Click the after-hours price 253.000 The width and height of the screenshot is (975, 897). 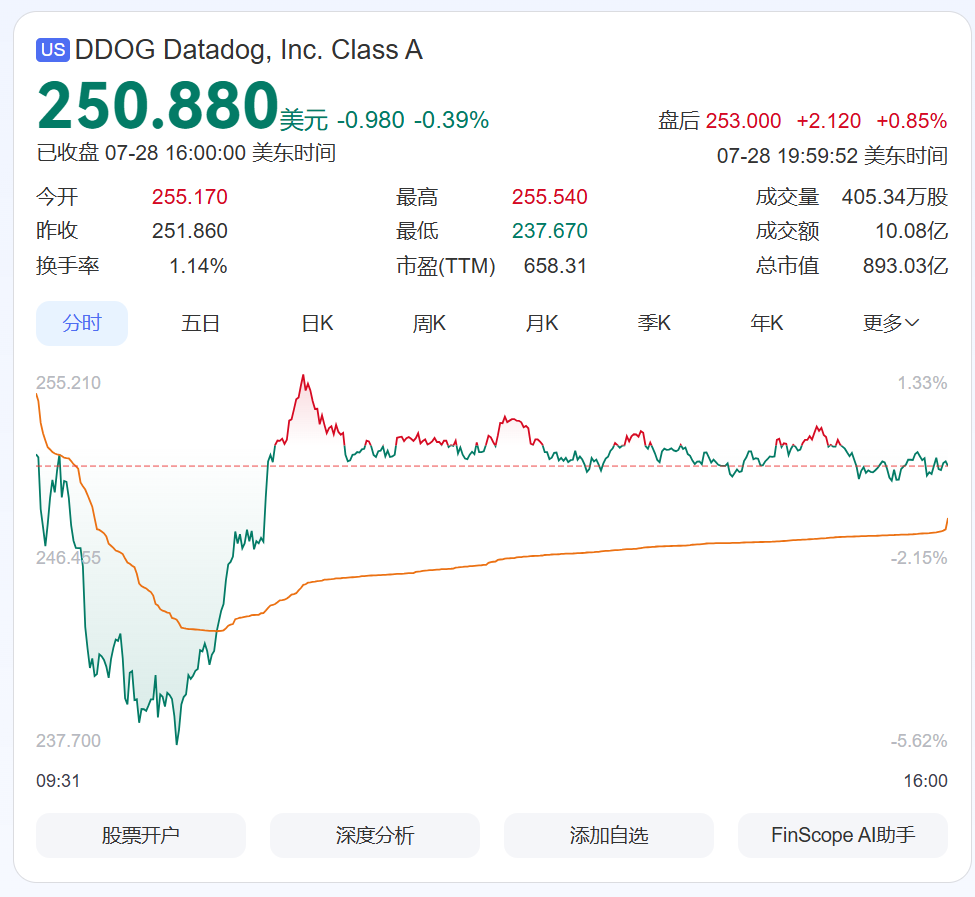[x=743, y=121]
